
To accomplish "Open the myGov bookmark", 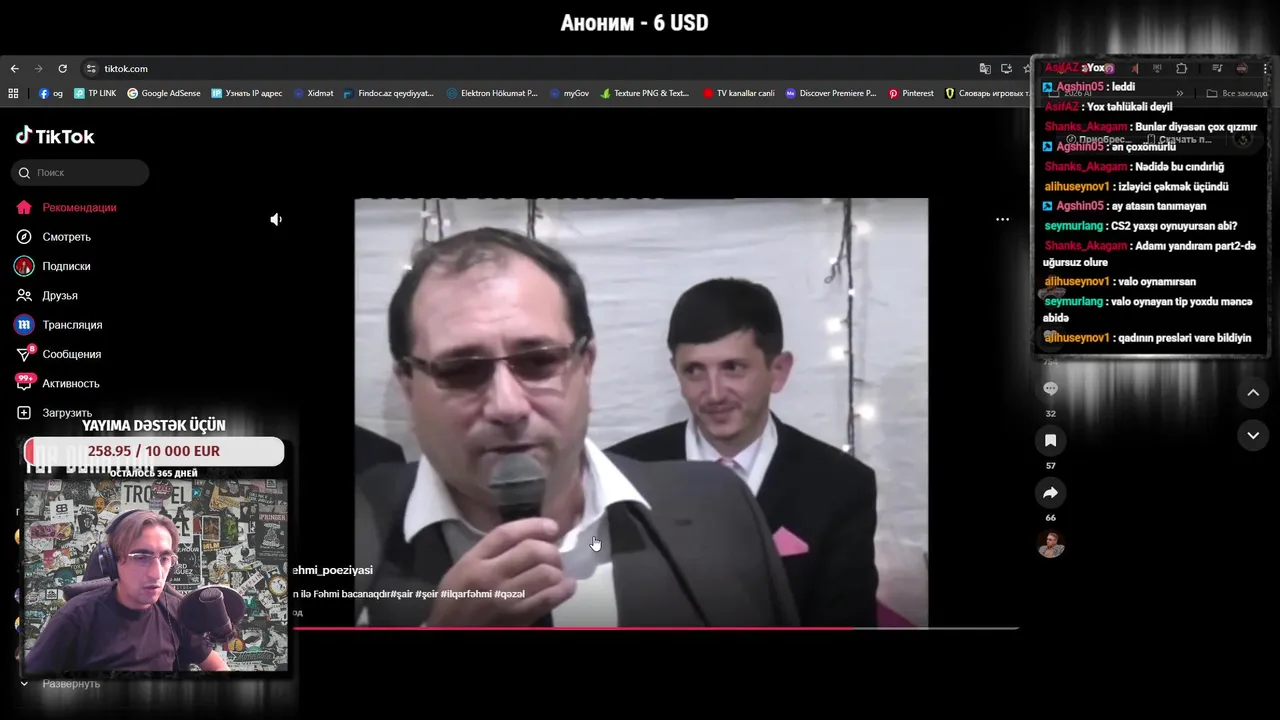I will (570, 93).
